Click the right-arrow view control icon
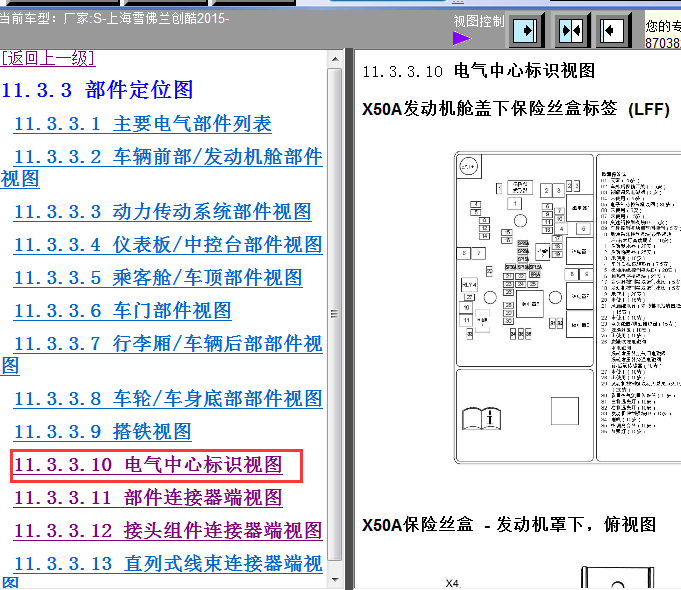The image size is (681, 590). pos(526,30)
